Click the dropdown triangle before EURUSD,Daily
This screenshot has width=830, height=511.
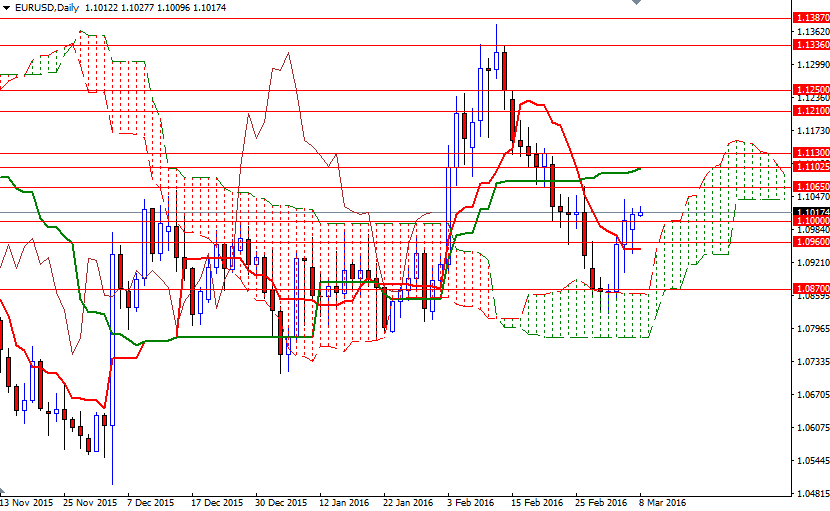tap(7, 7)
